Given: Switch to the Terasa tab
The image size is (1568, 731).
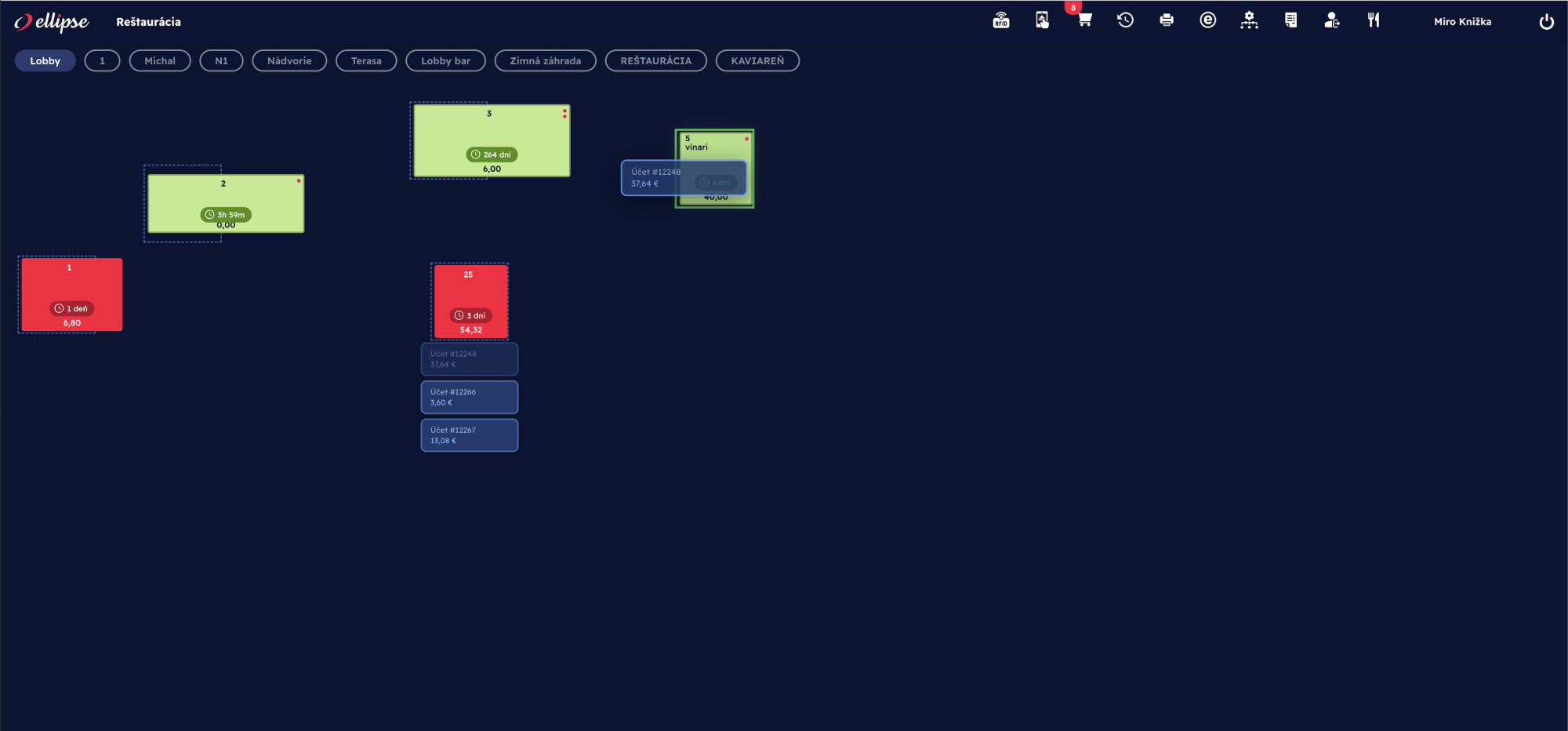Looking at the screenshot, I should tap(366, 61).
